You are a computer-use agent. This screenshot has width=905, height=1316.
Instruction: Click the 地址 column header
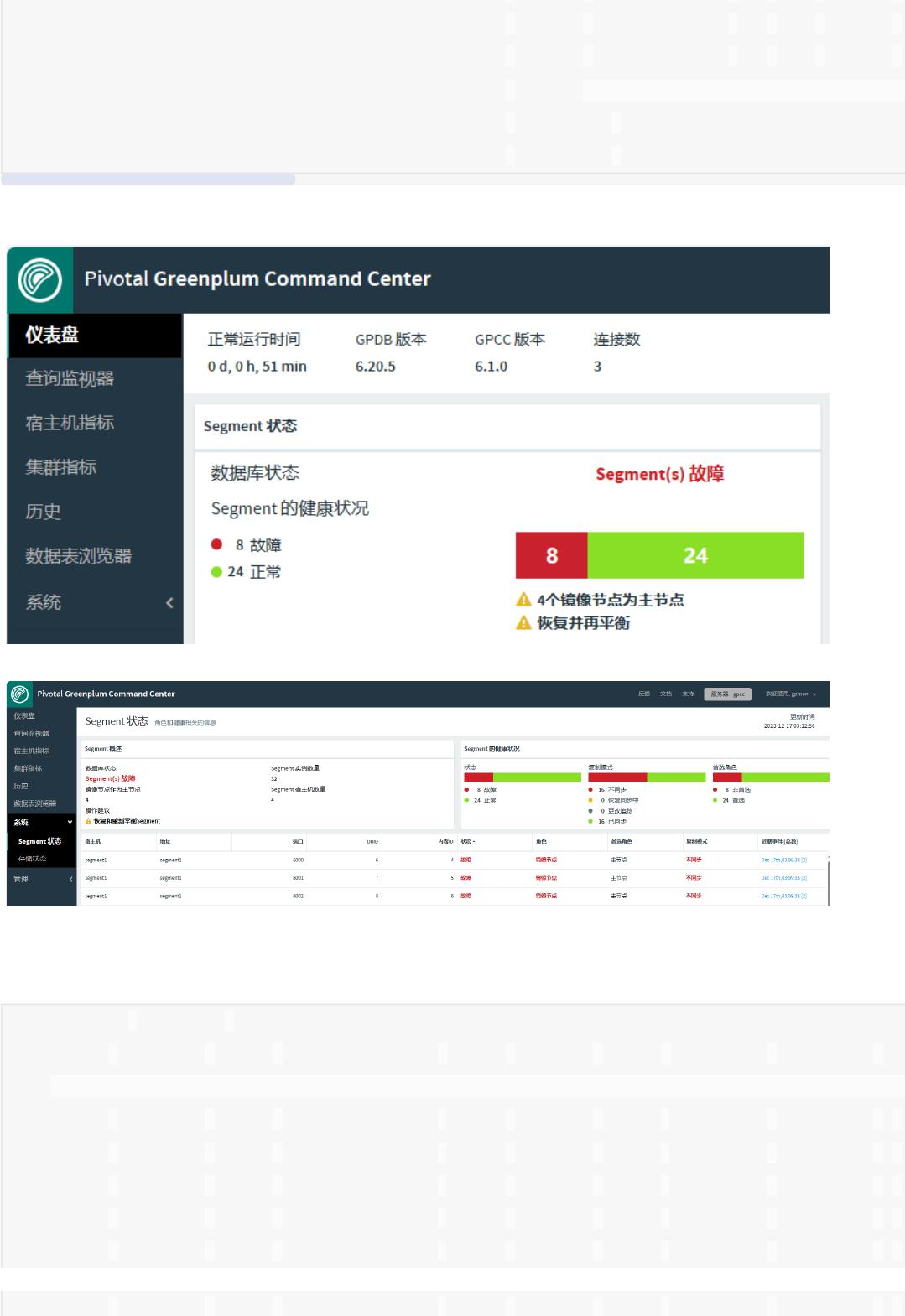click(x=165, y=841)
